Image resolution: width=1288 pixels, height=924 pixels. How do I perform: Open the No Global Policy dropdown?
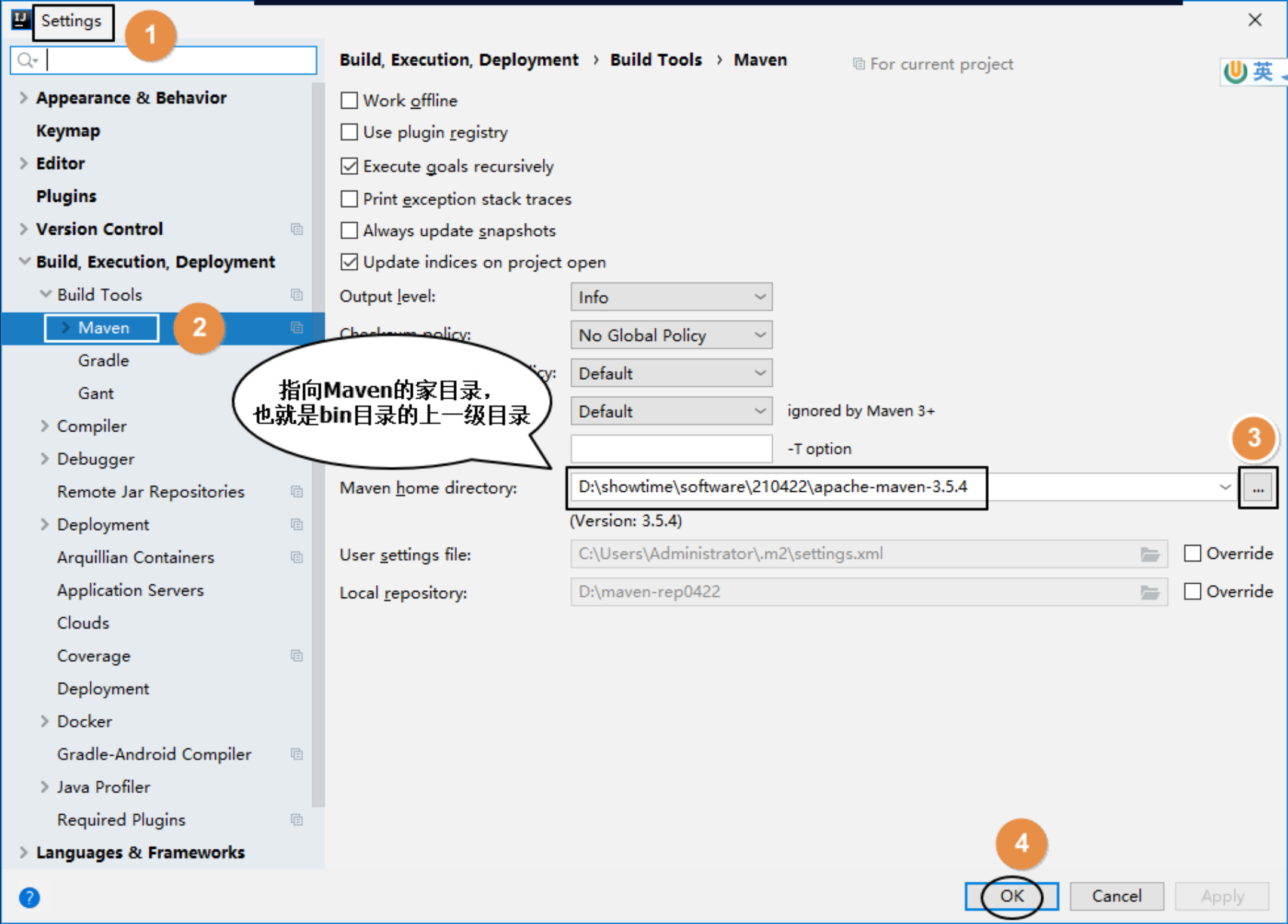pyautogui.click(x=671, y=335)
